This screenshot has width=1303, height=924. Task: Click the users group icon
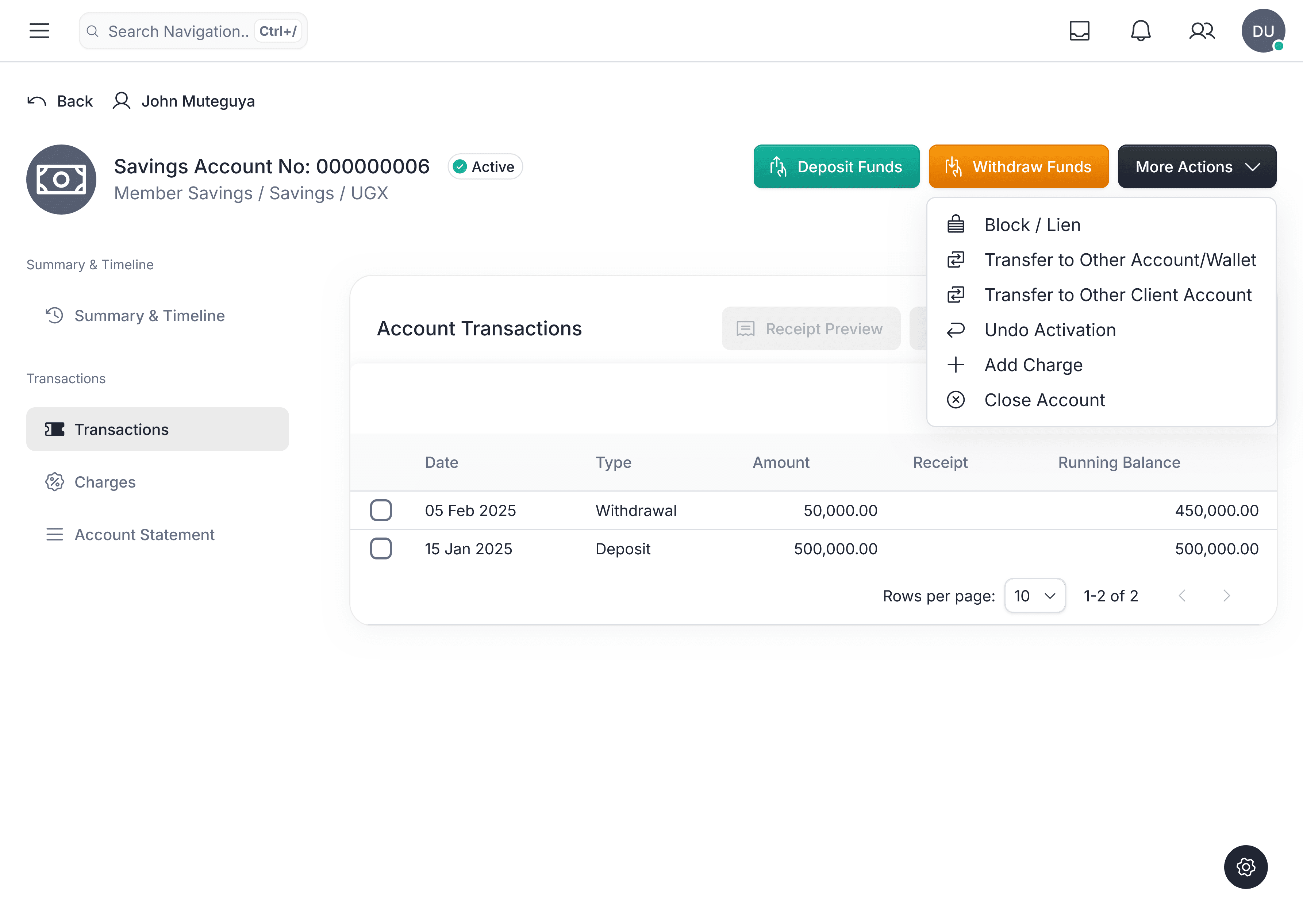[1201, 31]
